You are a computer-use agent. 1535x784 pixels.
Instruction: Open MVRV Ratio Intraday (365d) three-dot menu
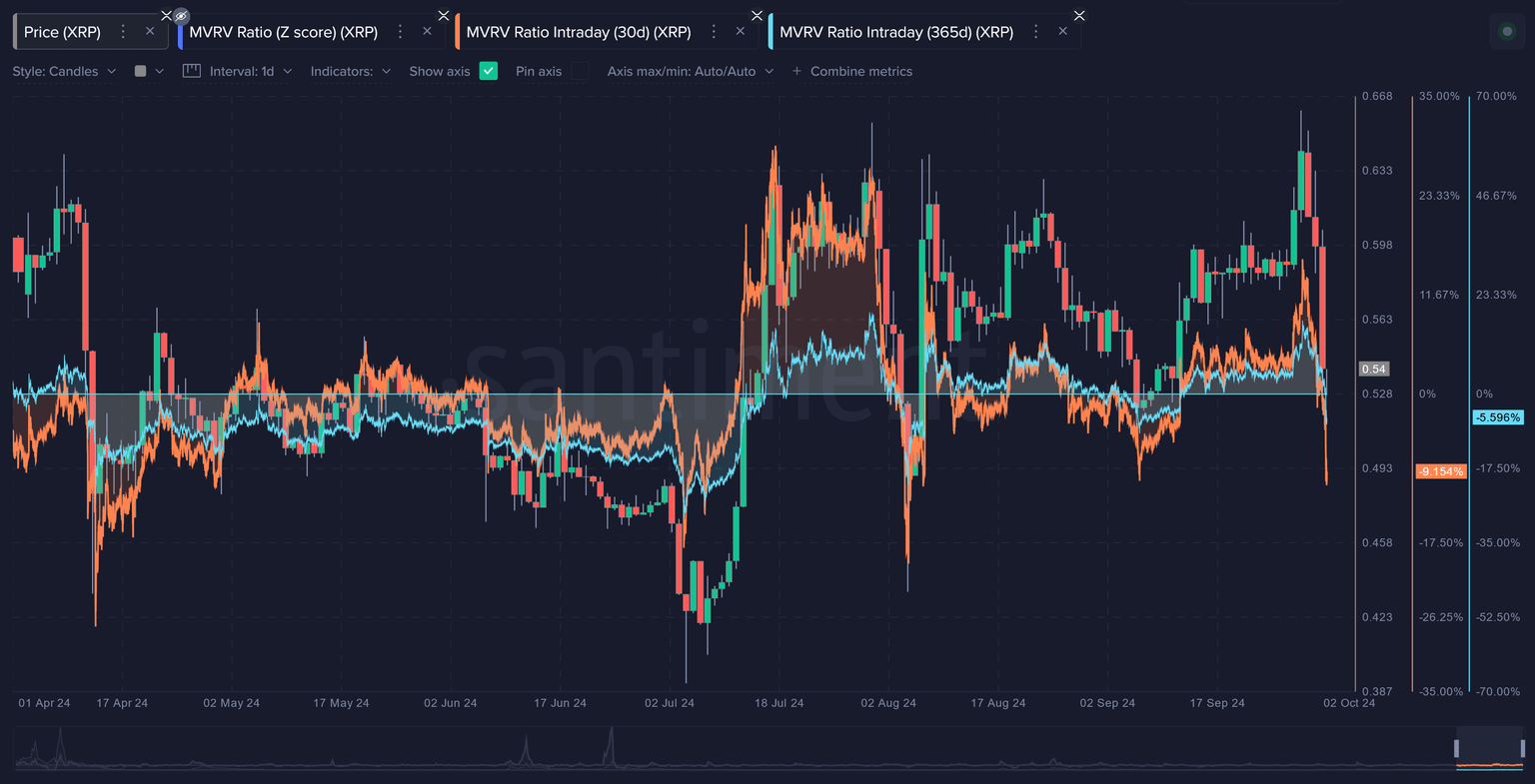(x=1036, y=32)
